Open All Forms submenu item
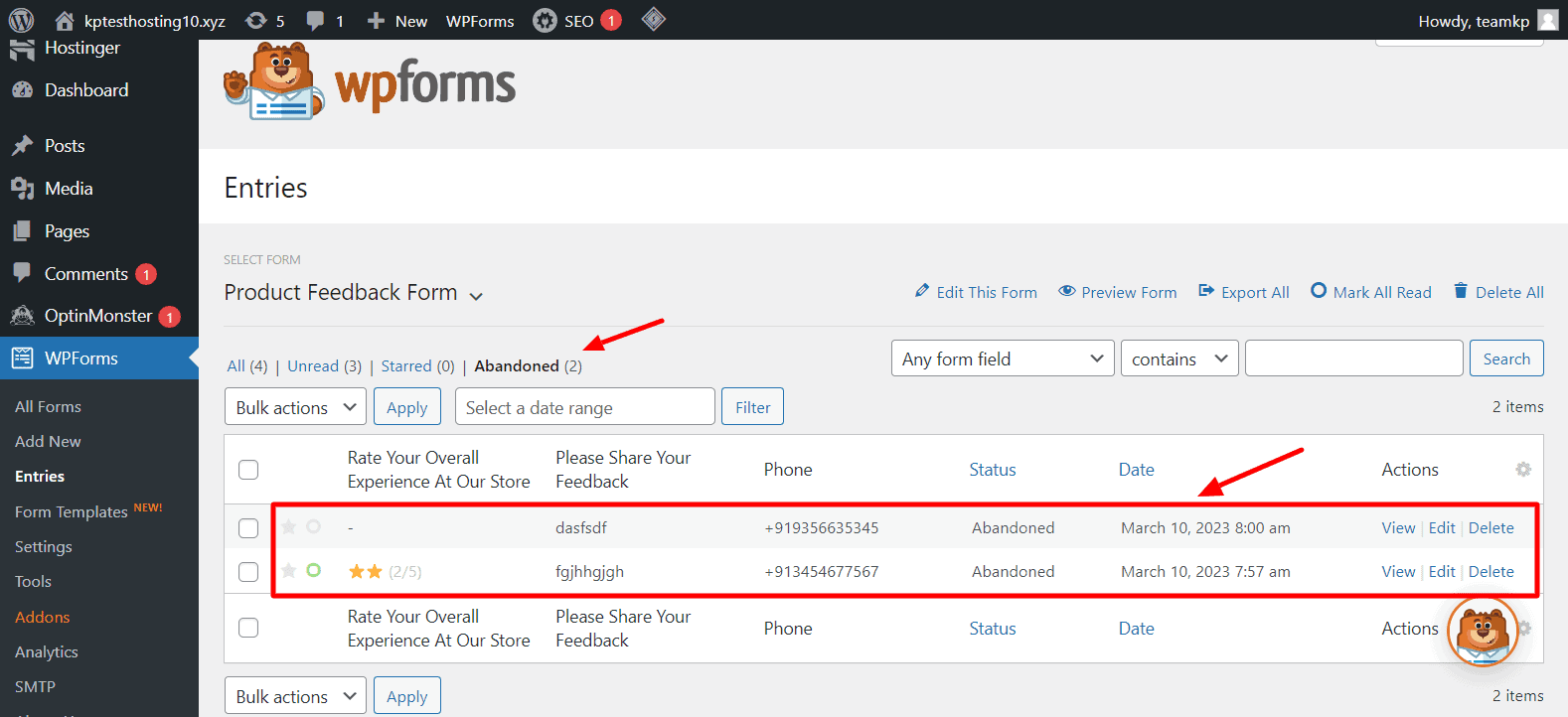The image size is (1568, 717). [x=48, y=407]
